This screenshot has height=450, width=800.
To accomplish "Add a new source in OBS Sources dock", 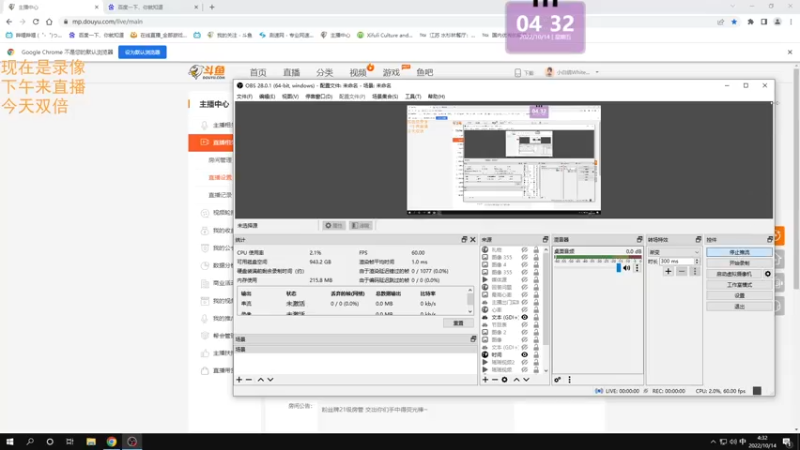I will (485, 380).
